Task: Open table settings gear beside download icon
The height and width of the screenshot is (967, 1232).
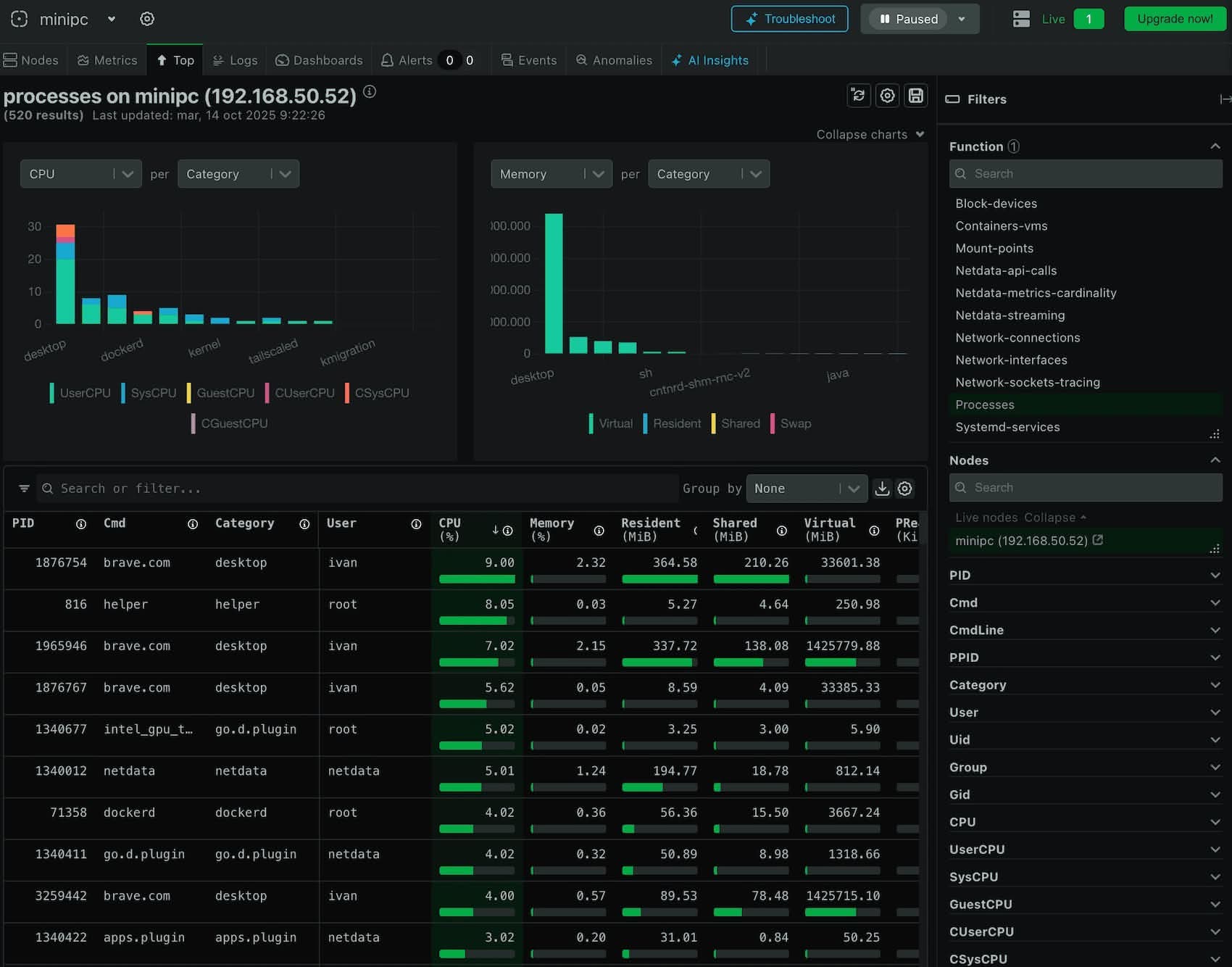Action: click(x=904, y=489)
